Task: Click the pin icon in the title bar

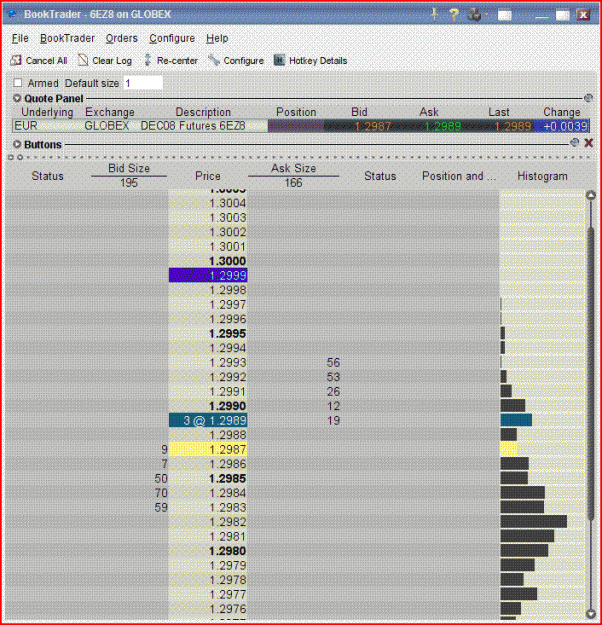Action: (435, 14)
